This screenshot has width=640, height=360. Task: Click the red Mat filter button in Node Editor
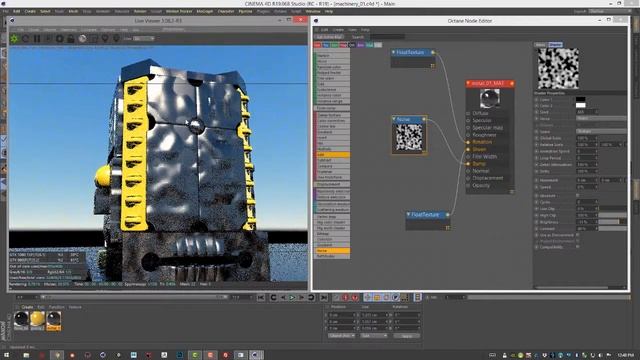tap(318, 45)
